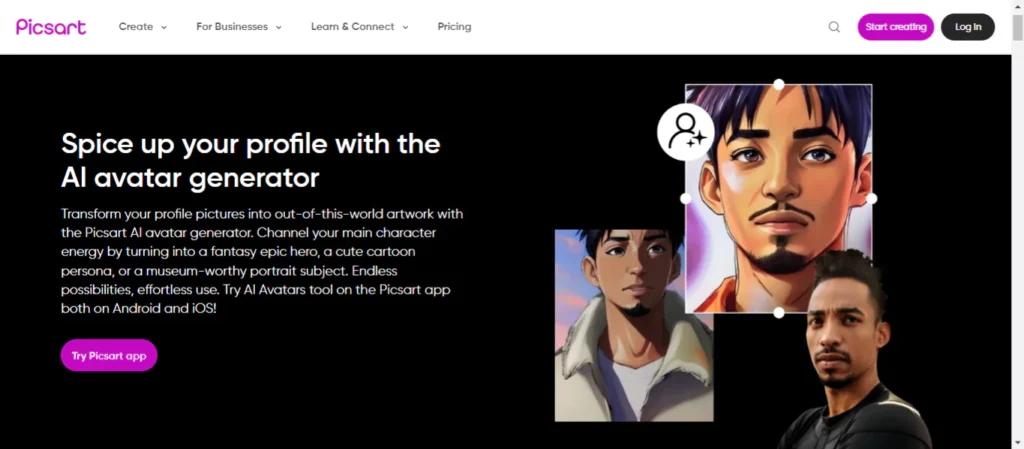Click the page vertical scrollbar thumb
The height and width of the screenshot is (449, 1024).
[x=1017, y=26]
